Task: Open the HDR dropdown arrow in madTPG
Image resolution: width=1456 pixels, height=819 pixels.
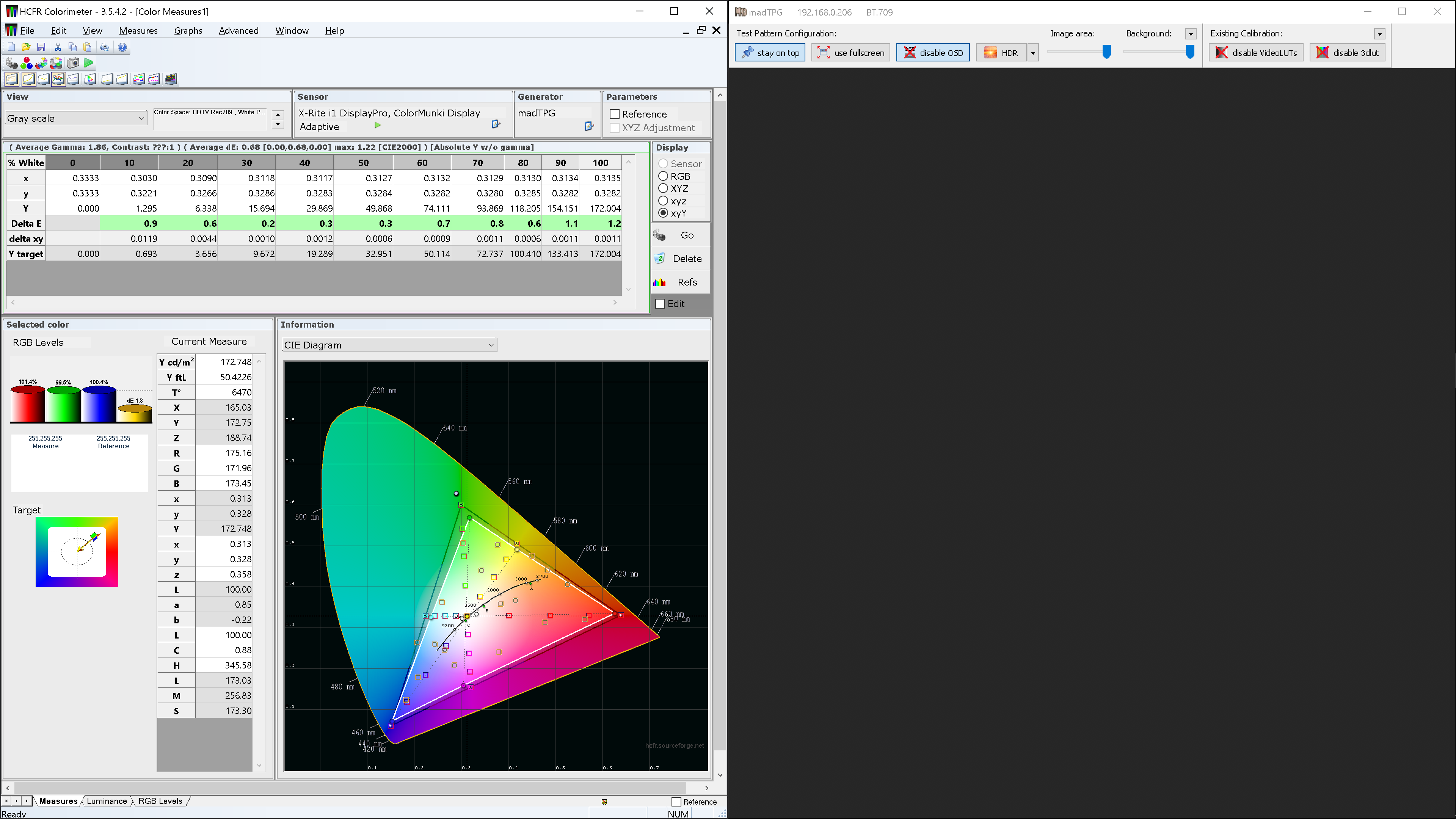Action: [x=1032, y=53]
